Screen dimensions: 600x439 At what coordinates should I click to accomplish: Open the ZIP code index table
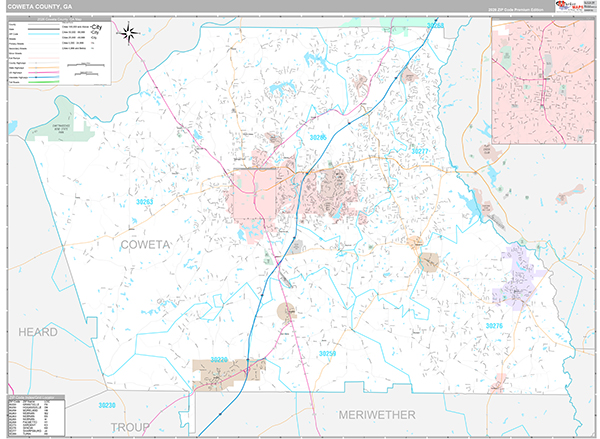pos(36,416)
